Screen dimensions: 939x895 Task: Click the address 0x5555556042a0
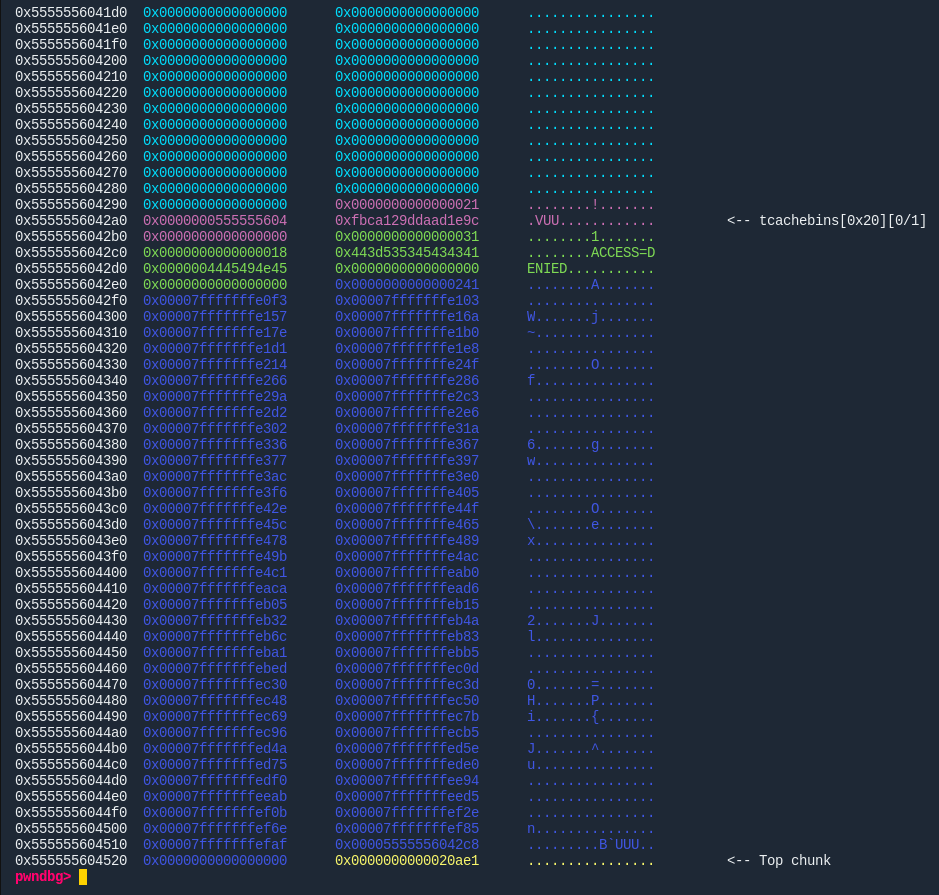pos(71,220)
